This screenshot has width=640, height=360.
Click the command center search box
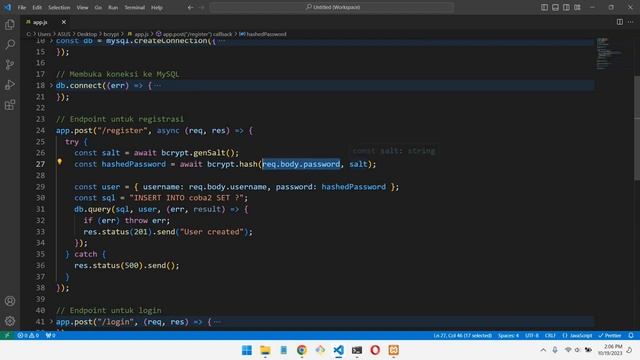coord(332,7)
